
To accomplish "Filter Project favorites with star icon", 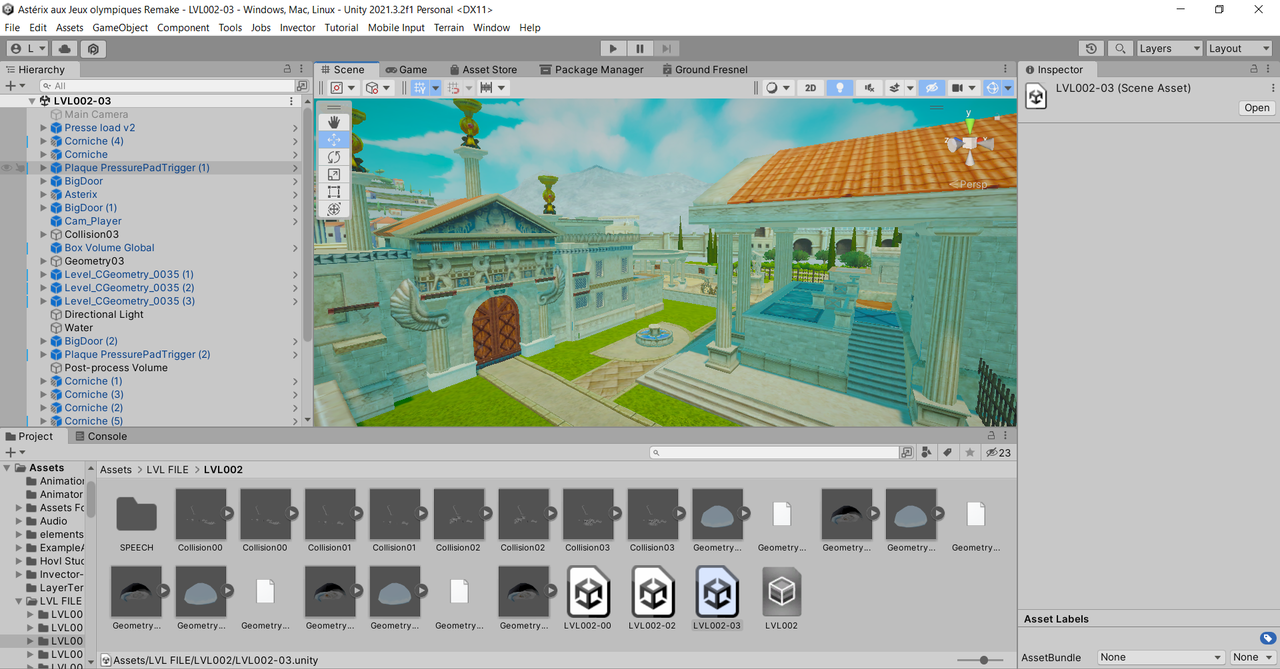I will pos(969,452).
